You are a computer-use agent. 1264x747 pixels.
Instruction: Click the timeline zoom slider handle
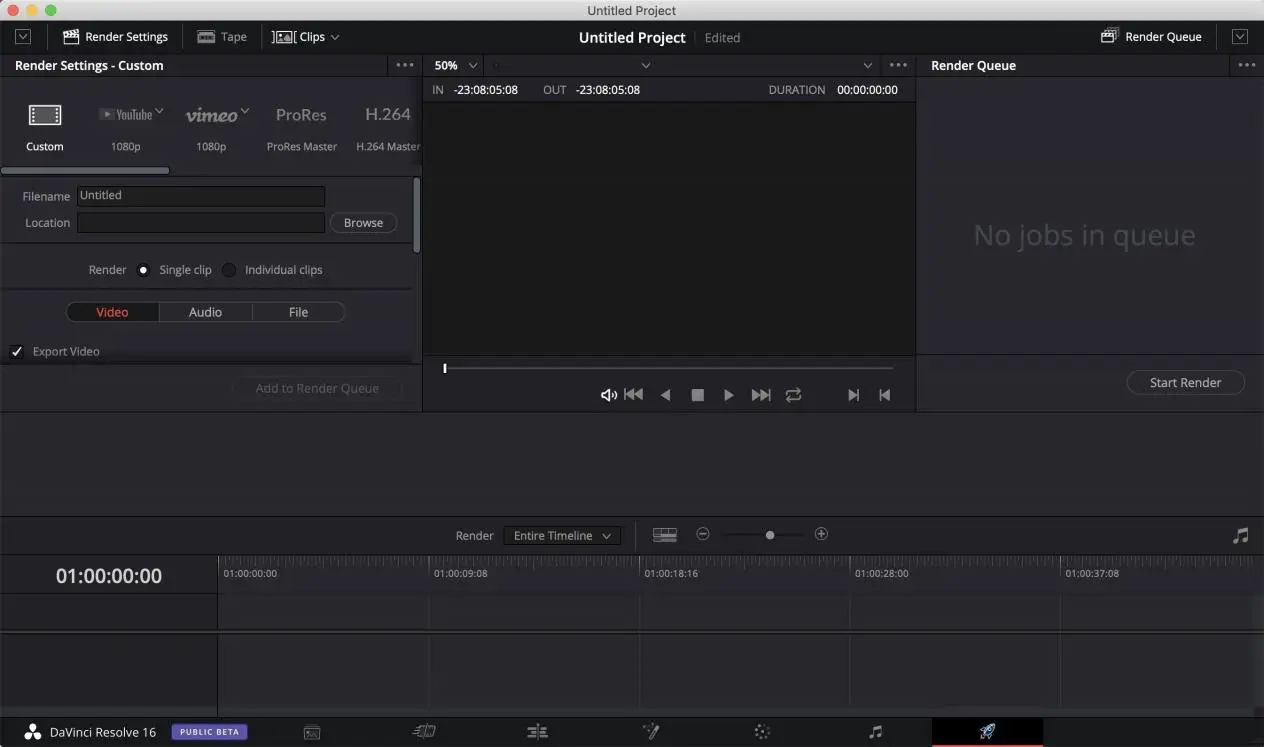[770, 535]
